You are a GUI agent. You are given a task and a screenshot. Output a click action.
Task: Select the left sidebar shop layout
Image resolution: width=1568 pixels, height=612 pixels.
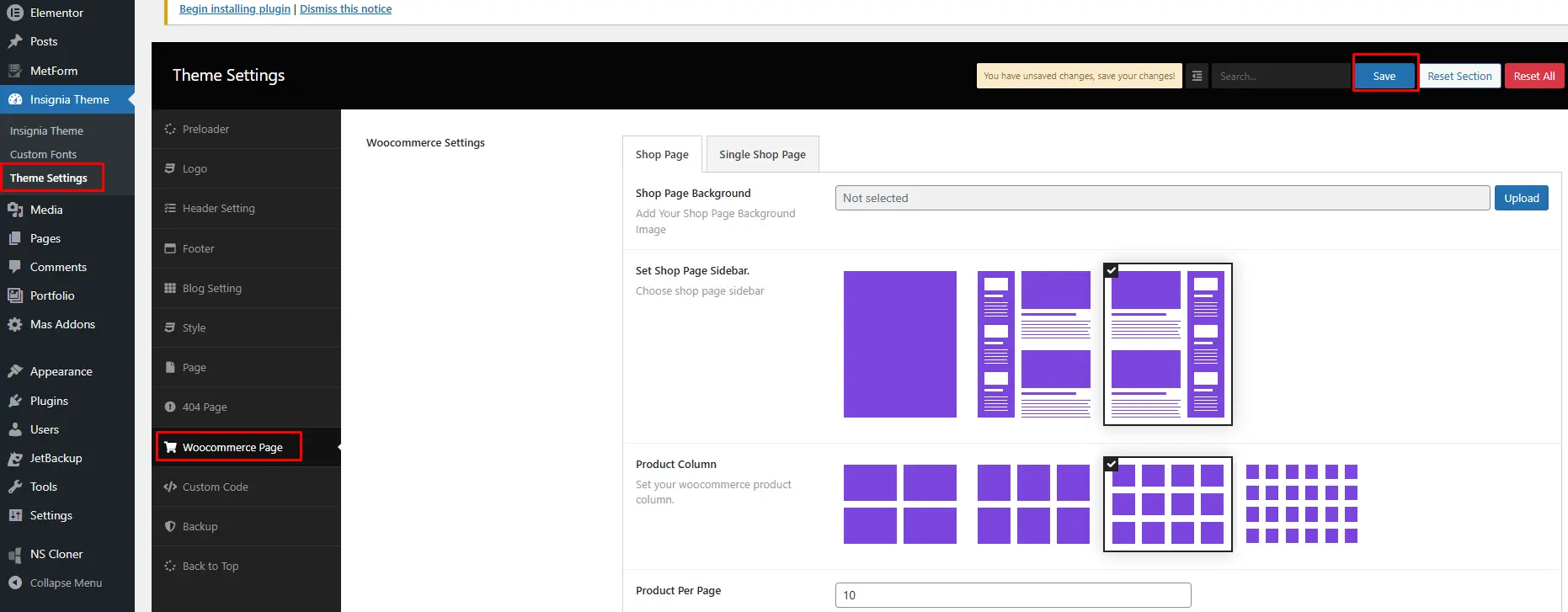pyautogui.click(x=1034, y=344)
